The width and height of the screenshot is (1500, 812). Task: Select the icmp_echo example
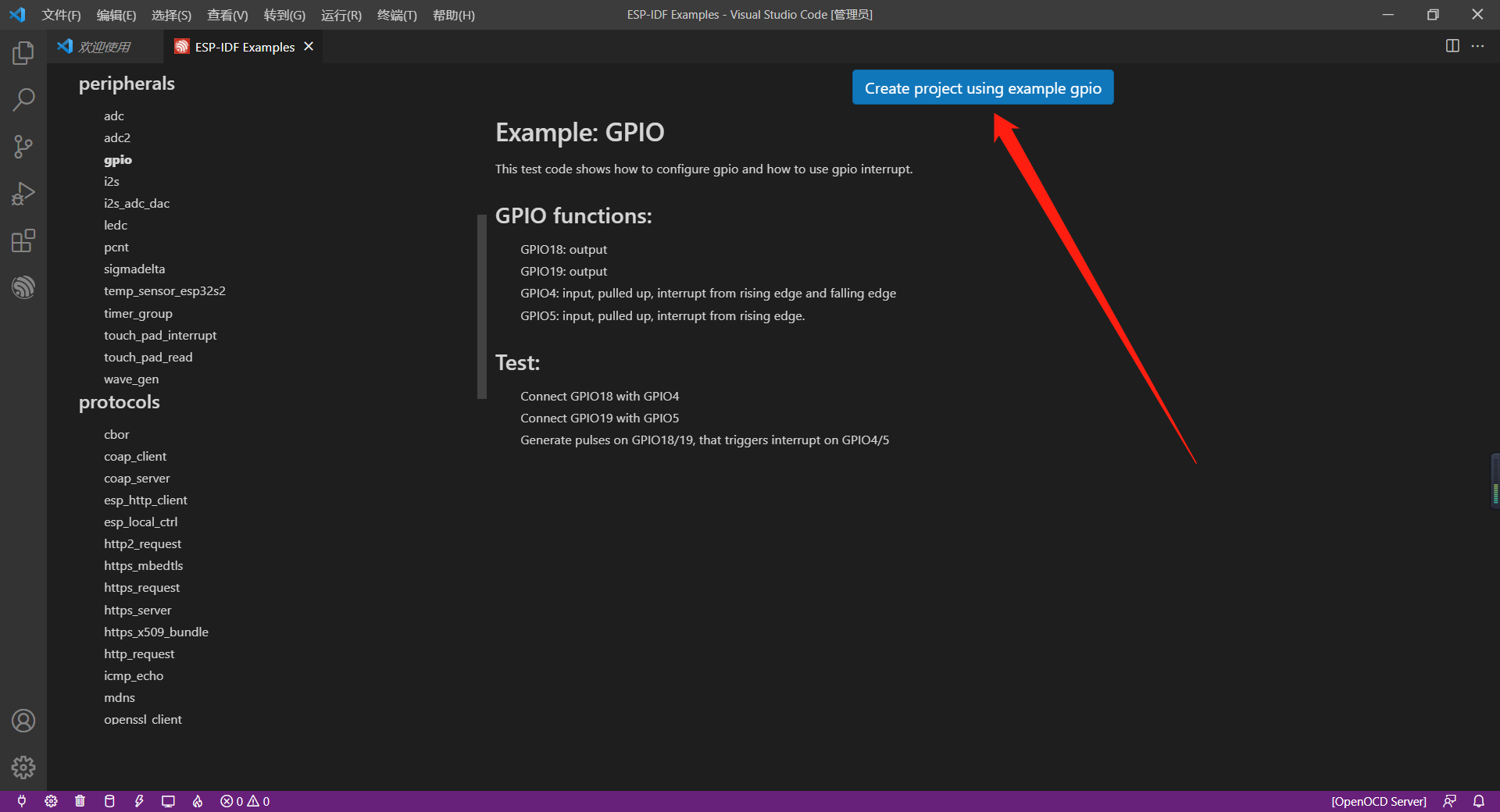tap(134, 675)
